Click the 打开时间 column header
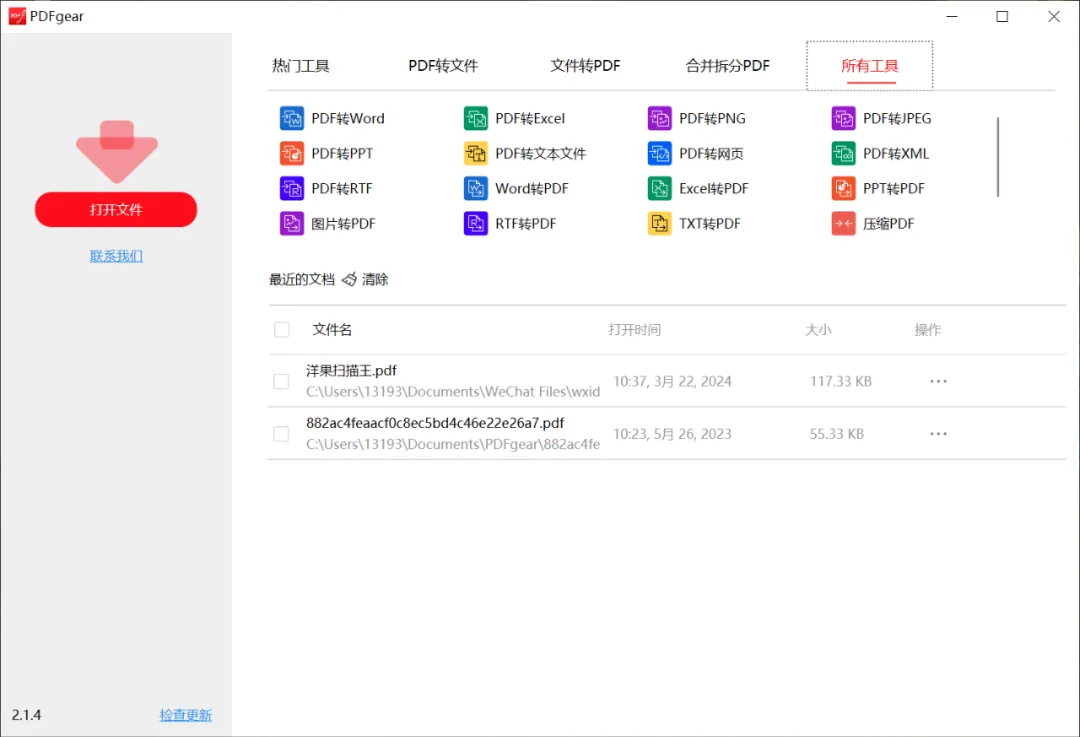Viewport: 1080px width, 737px height. pyautogui.click(x=634, y=329)
